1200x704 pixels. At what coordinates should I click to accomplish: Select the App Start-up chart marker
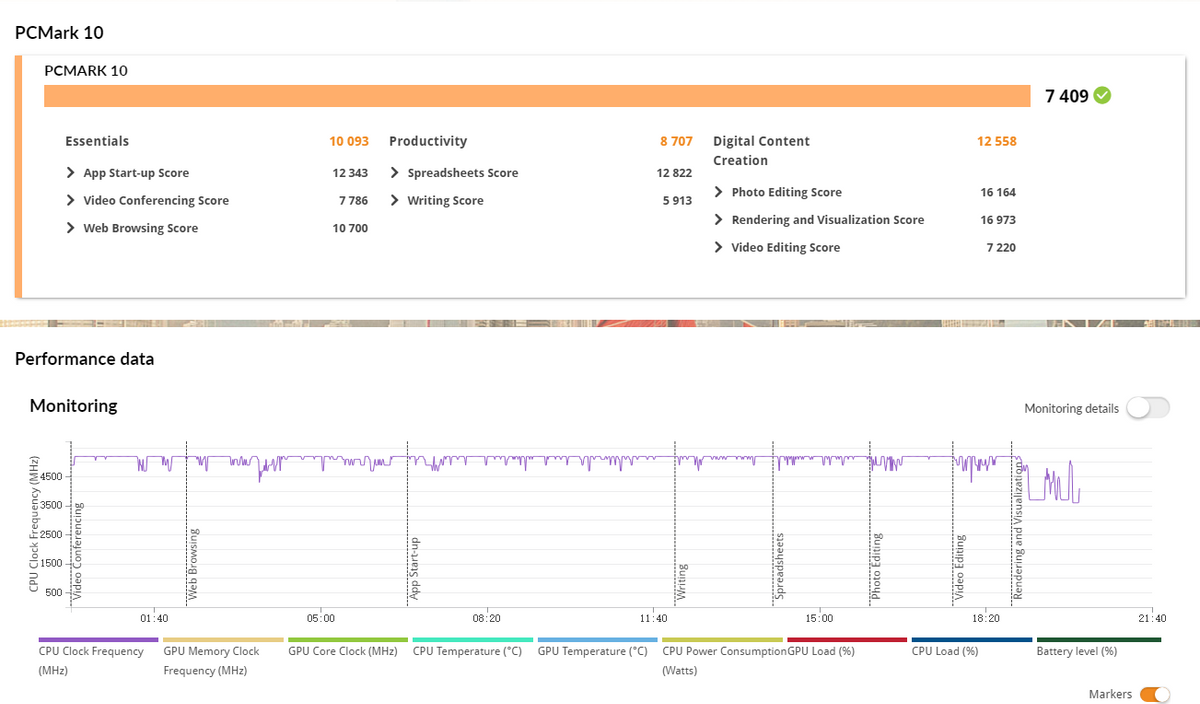pyautogui.click(x=415, y=568)
